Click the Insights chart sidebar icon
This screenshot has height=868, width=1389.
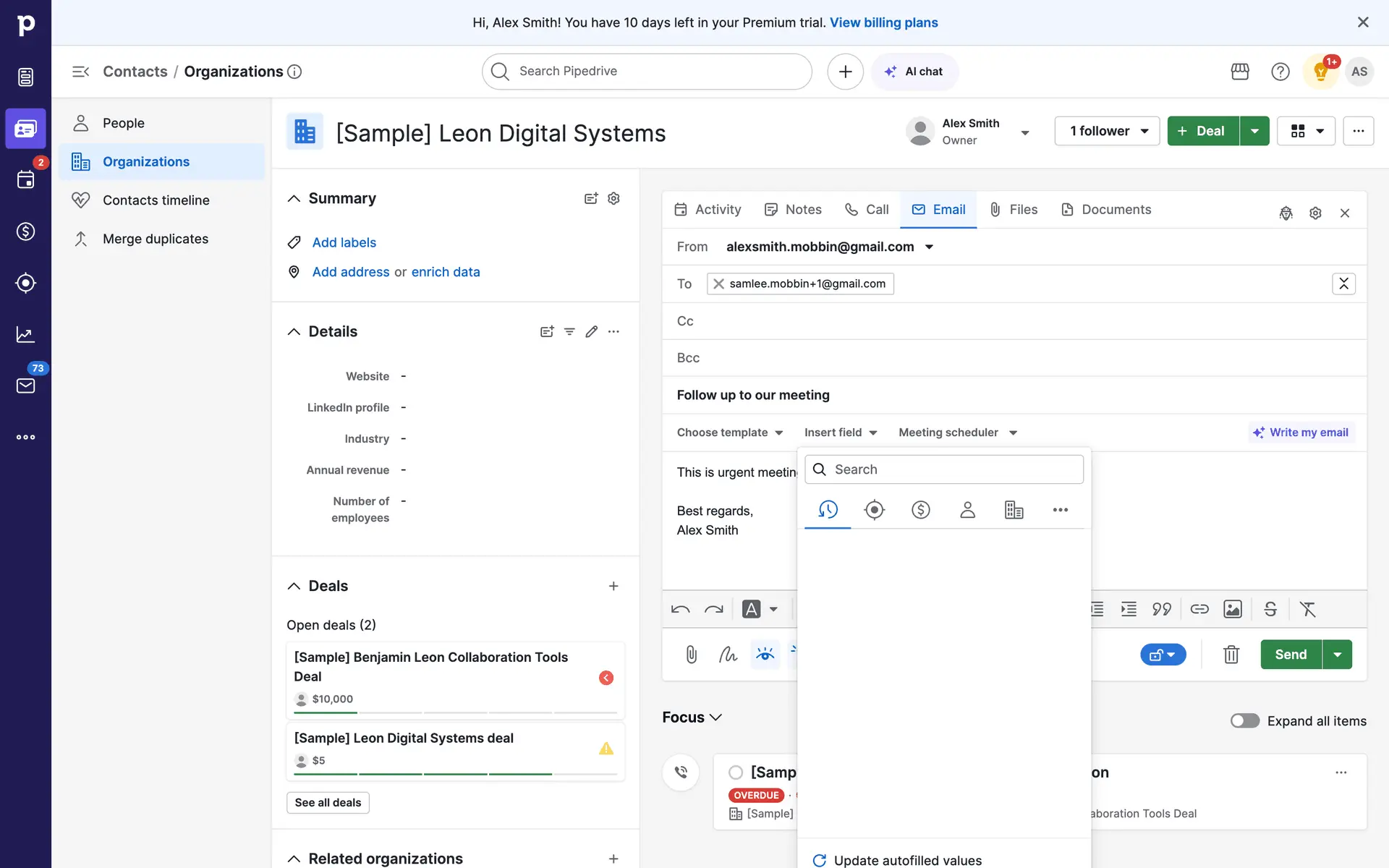pos(25,334)
